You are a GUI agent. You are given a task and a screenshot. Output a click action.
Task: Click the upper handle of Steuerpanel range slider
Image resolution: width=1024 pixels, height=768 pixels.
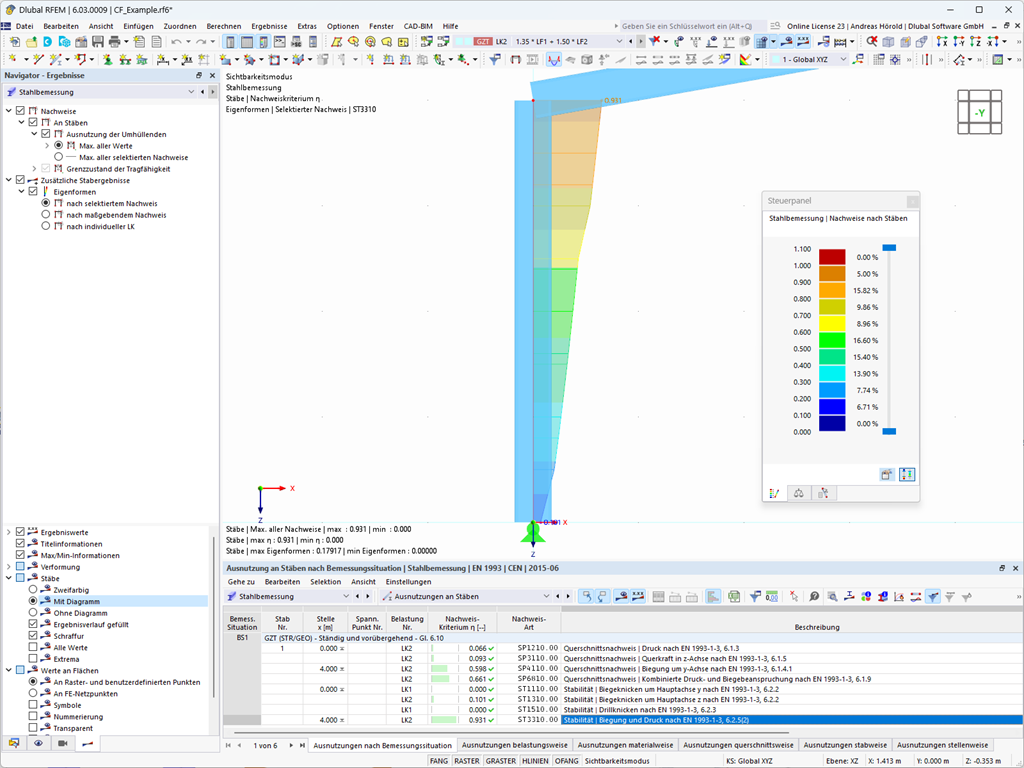click(x=889, y=248)
